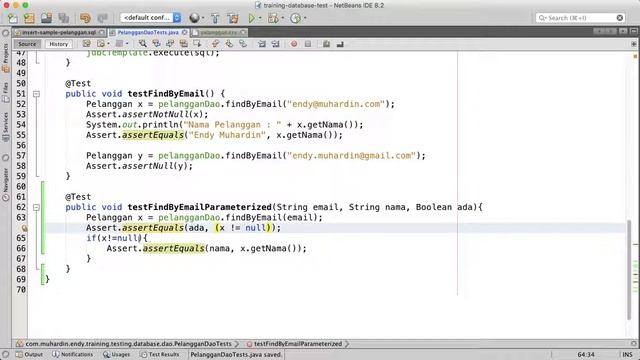Collapse the testFindByEmail method fold
Screen dimensions: 640x360
click(36, 94)
